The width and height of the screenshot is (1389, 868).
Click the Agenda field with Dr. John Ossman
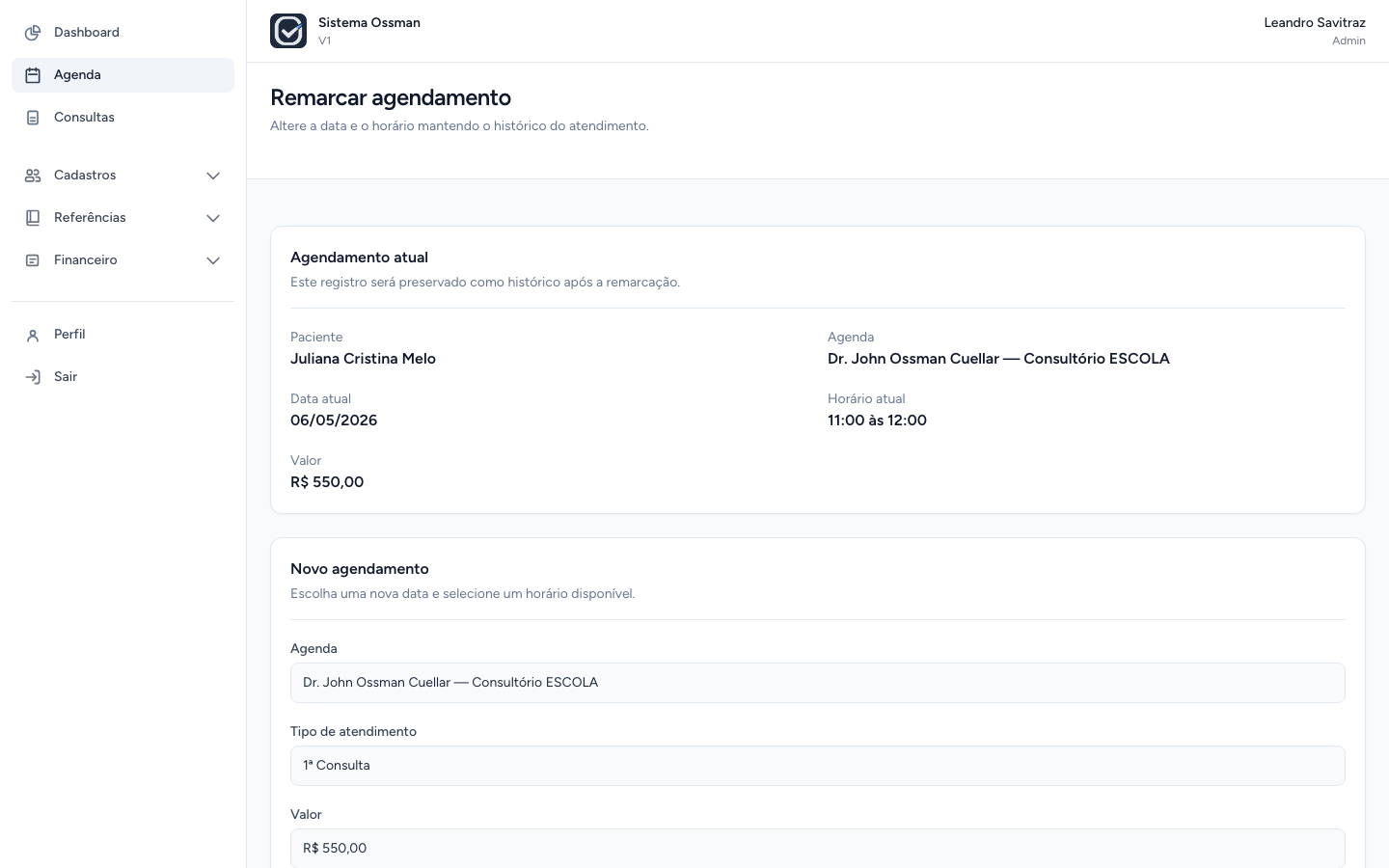817,683
